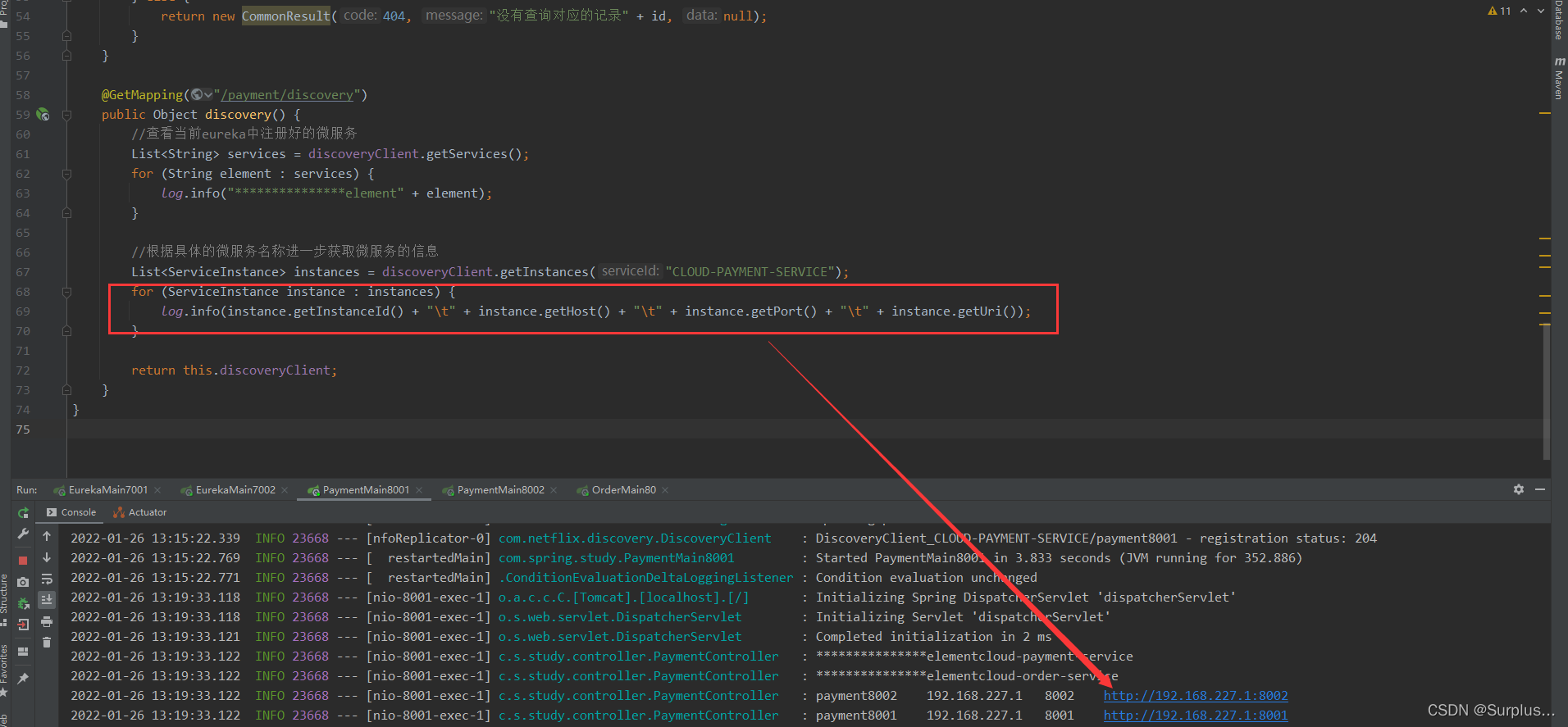Viewport: 1568px width, 727px height.
Task: Toggle soft-wrap in the console
Action: pyautogui.click(x=47, y=579)
